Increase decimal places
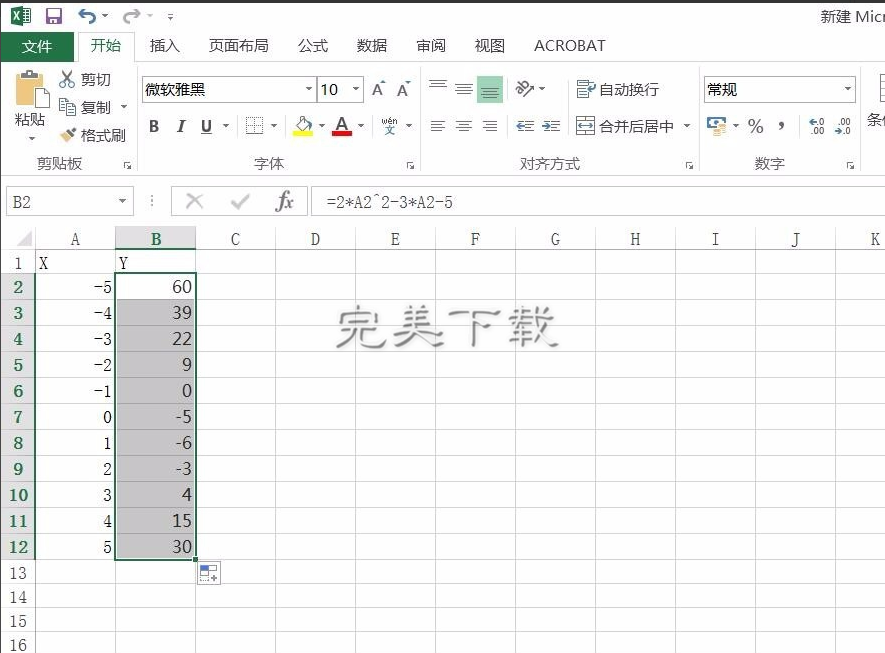The height and width of the screenshot is (653, 885). tap(817, 126)
